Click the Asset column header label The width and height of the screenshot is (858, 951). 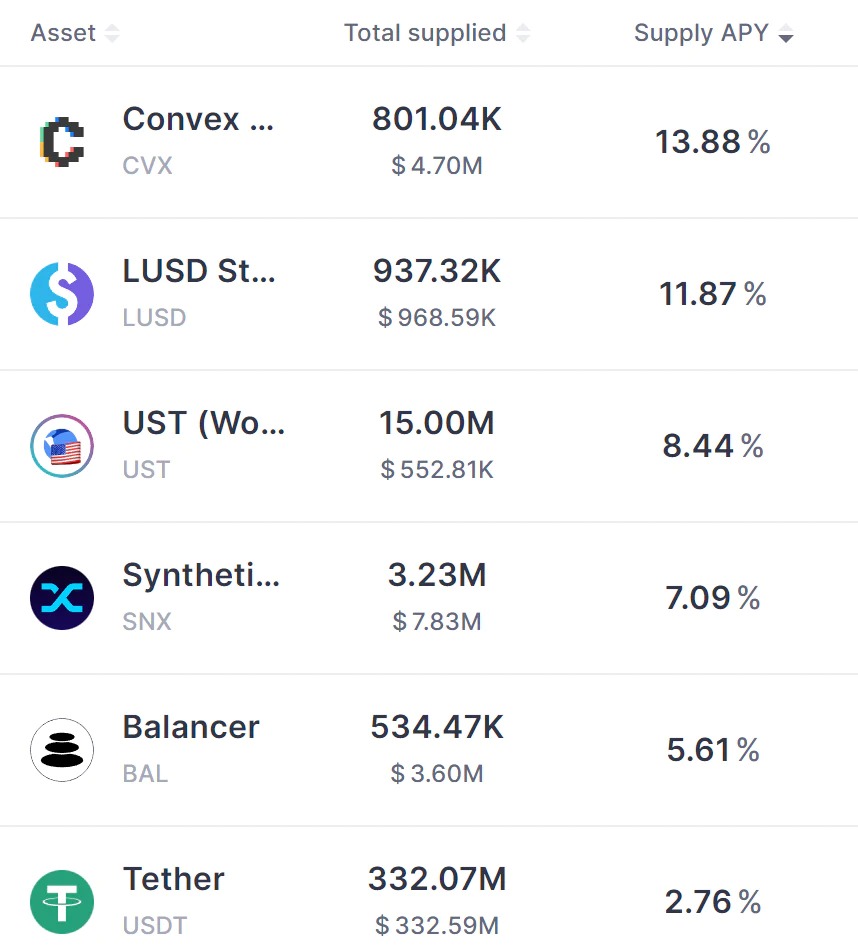click(63, 33)
